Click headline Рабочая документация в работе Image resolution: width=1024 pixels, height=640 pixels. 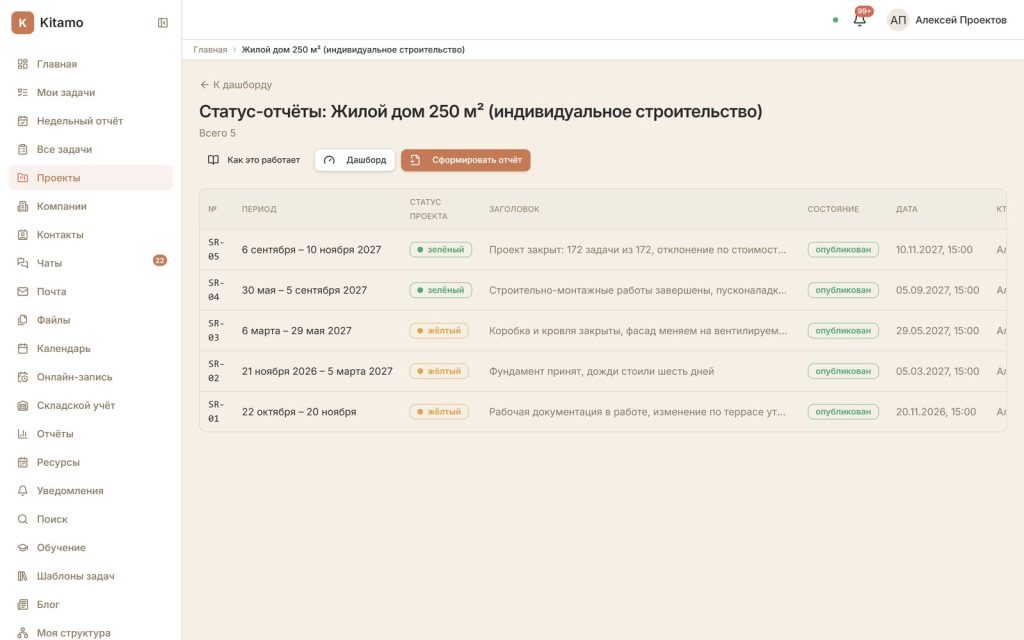[x=637, y=411]
